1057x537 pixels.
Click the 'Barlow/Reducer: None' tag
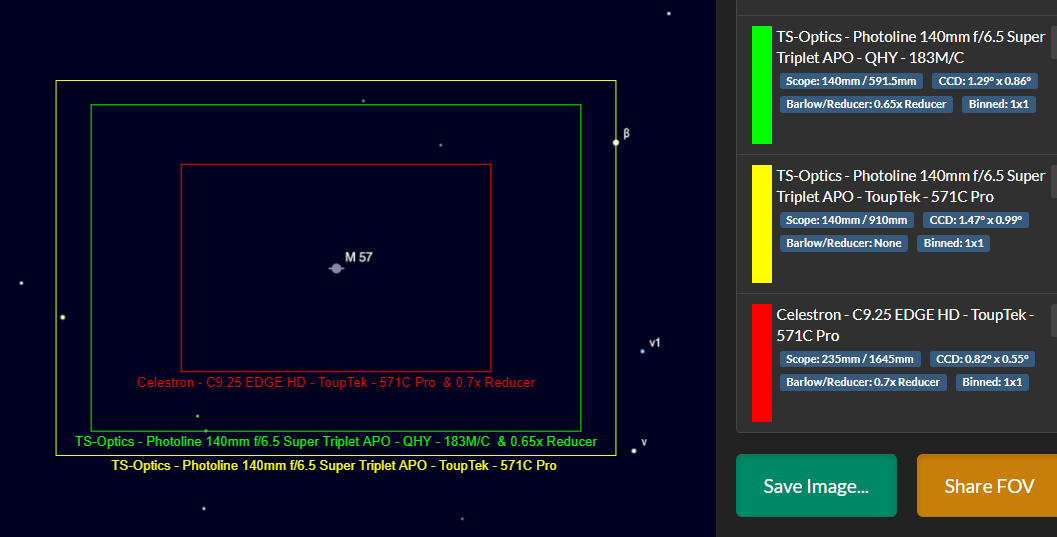(843, 243)
